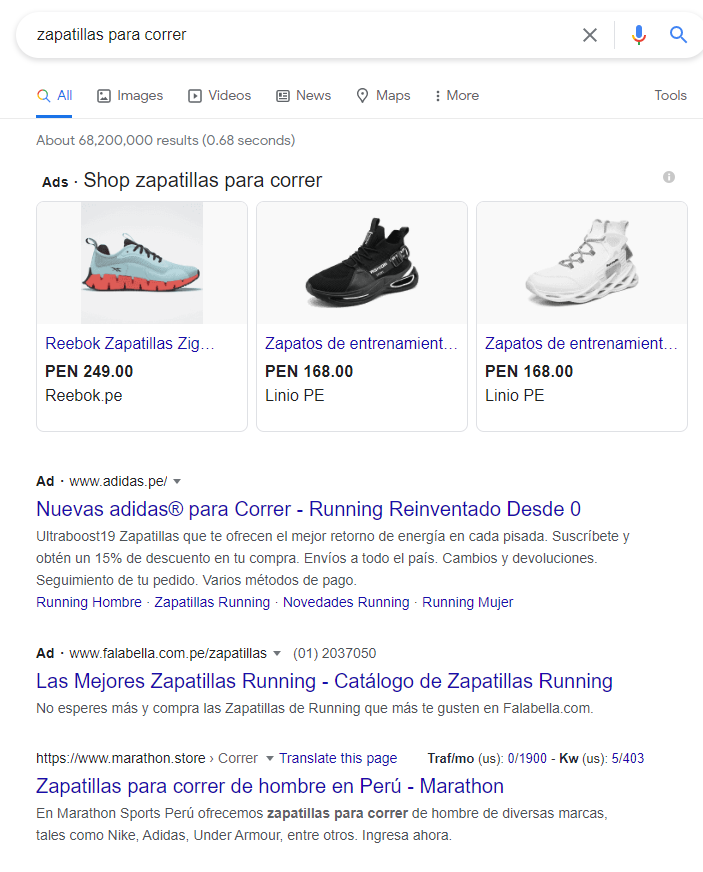Image resolution: width=703 pixels, height=872 pixels.
Task: Select the white Linio training shoe image
Action: click(x=582, y=263)
